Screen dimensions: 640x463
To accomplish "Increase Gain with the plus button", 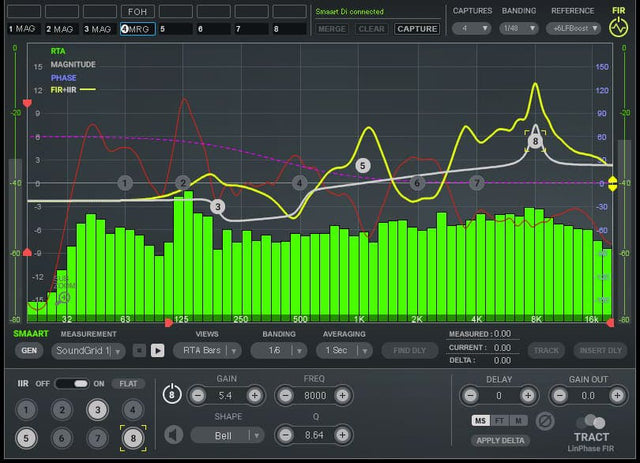I will pyautogui.click(x=255, y=396).
